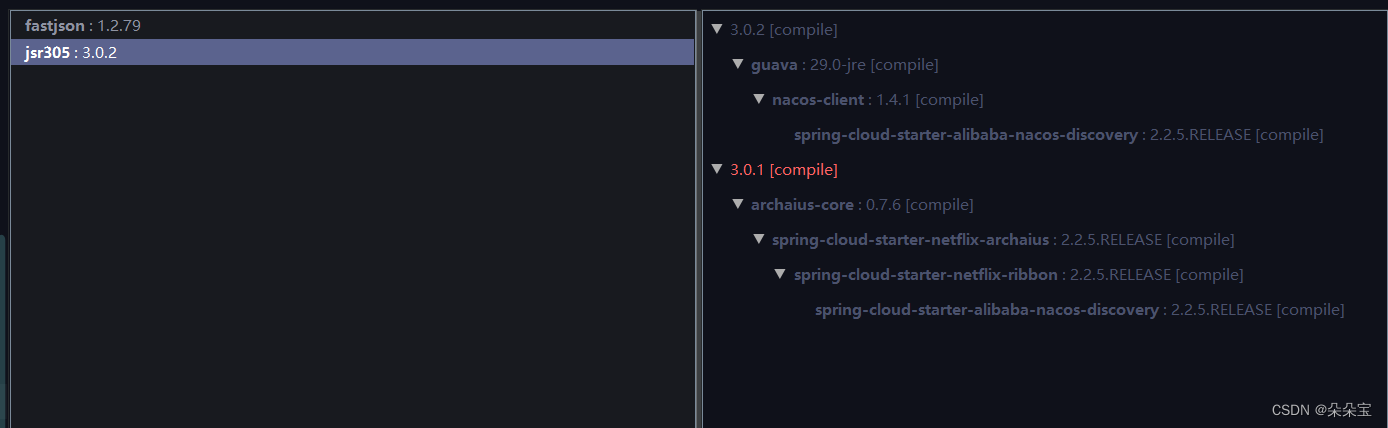Select archaius-core : 0.7.6 tree row
The width and height of the screenshot is (1388, 428).
[862, 205]
